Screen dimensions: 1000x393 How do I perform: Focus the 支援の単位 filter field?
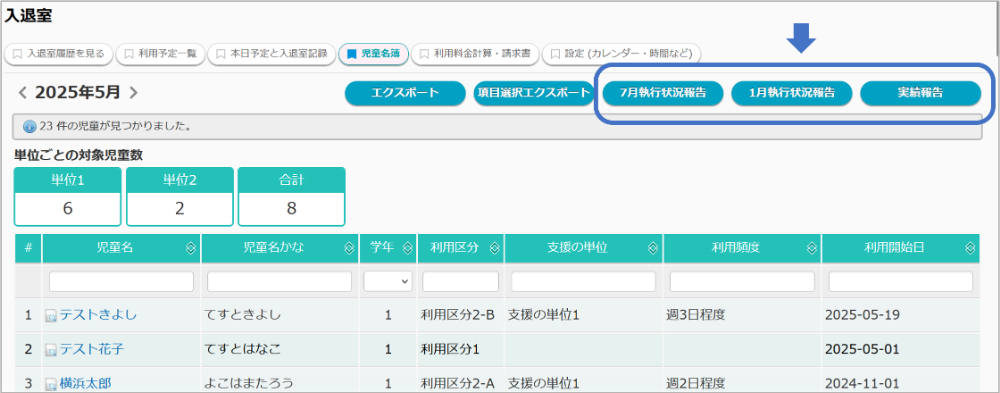584,281
